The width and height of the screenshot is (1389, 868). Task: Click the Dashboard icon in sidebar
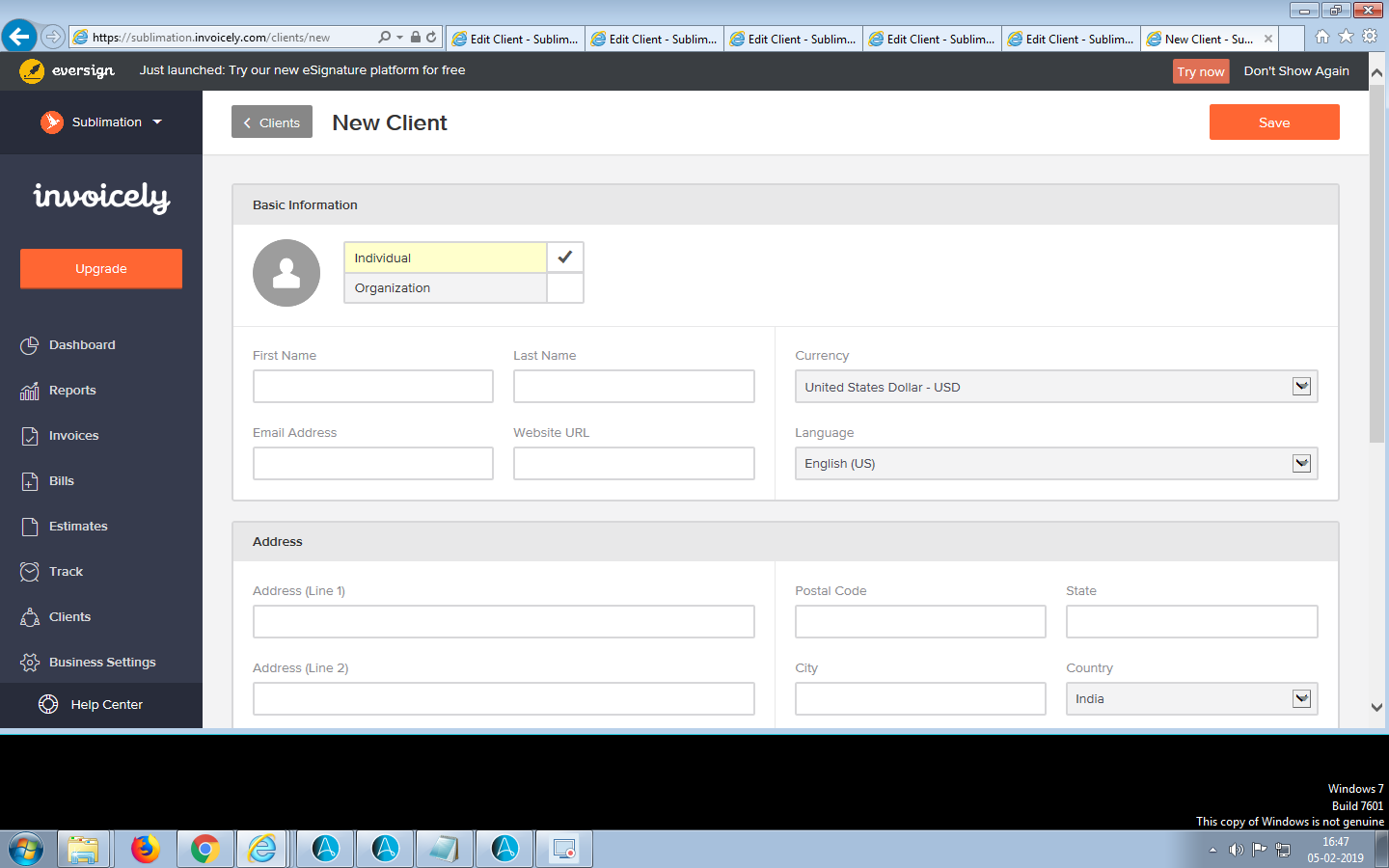[30, 345]
